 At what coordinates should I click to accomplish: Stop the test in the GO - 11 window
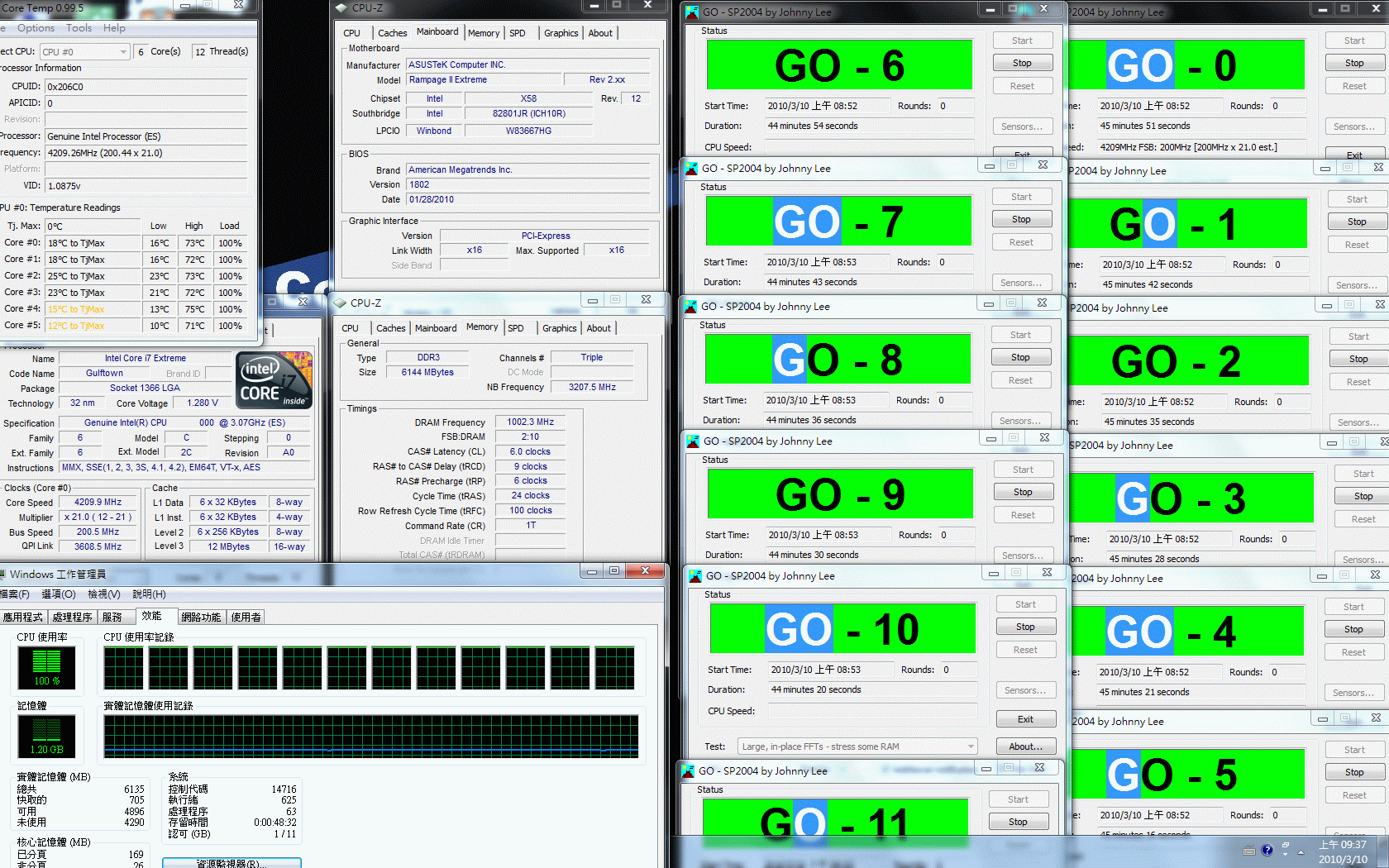[x=1018, y=823]
